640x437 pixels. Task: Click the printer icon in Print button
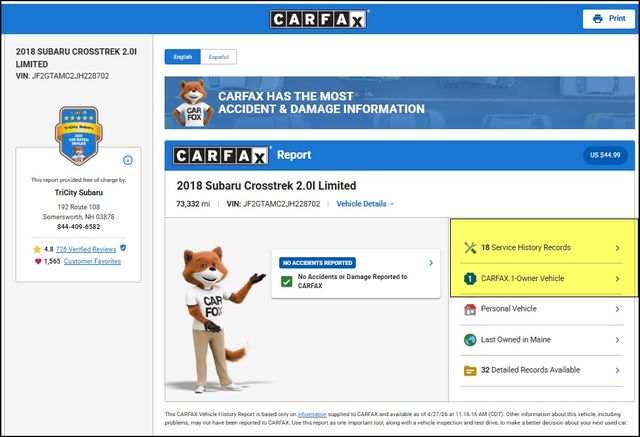(598, 19)
